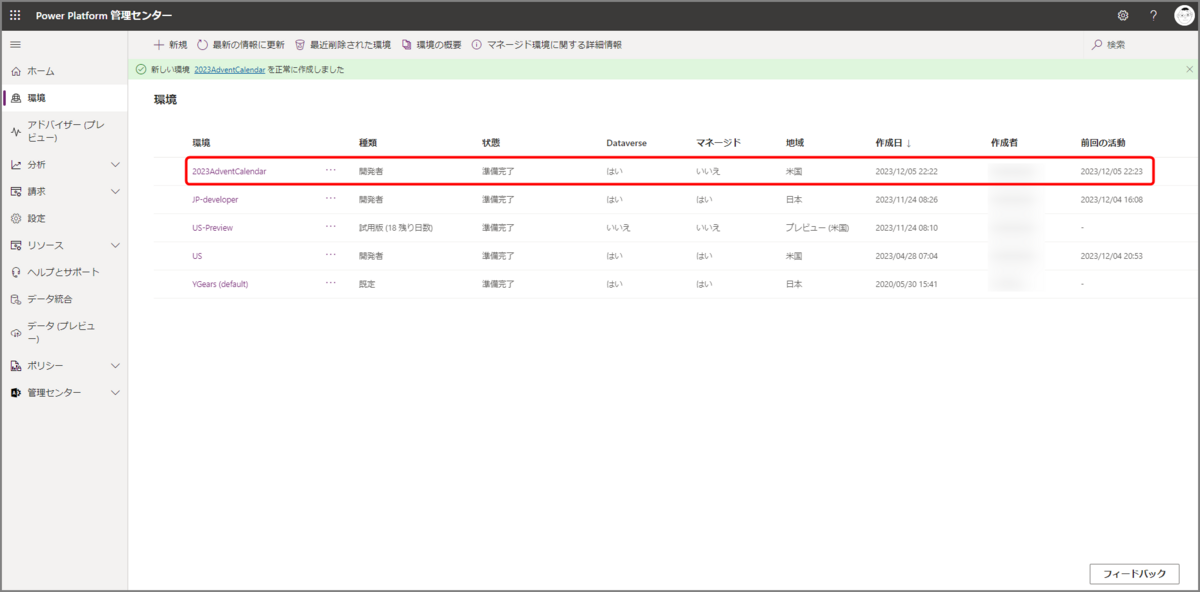Image resolution: width=1200 pixels, height=592 pixels.
Task: Toggle sort on 作成日 column header
Action: [x=893, y=143]
